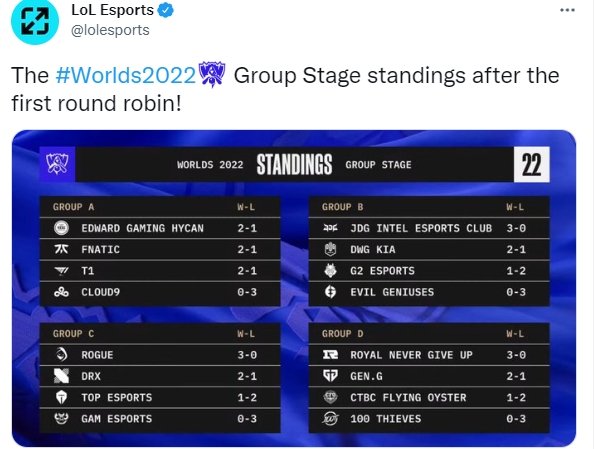Open the #Worlds2022 hashtag link
The width and height of the screenshot is (595, 449).
click(x=126, y=75)
